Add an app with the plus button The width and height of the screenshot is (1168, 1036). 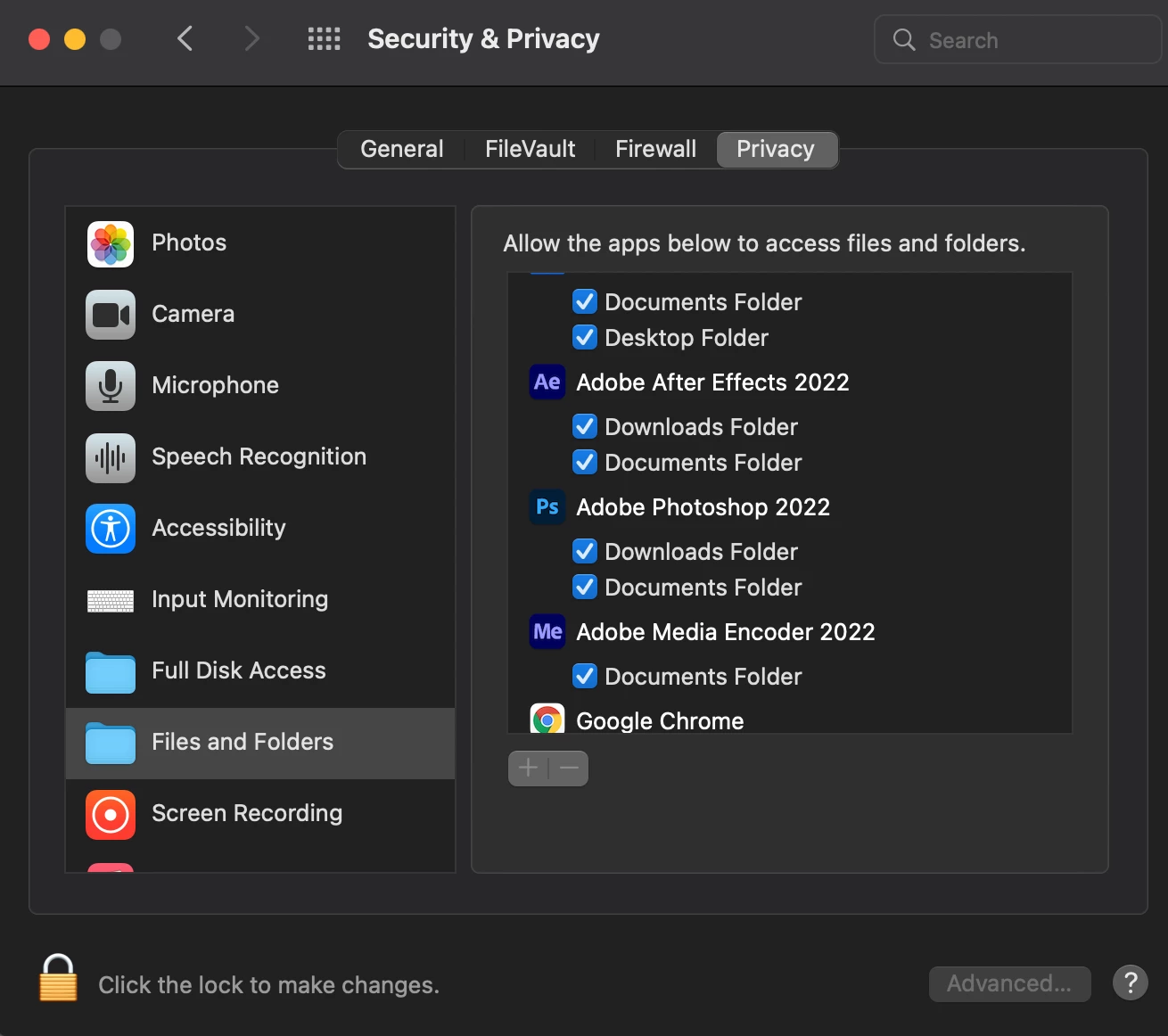pyautogui.click(x=528, y=768)
